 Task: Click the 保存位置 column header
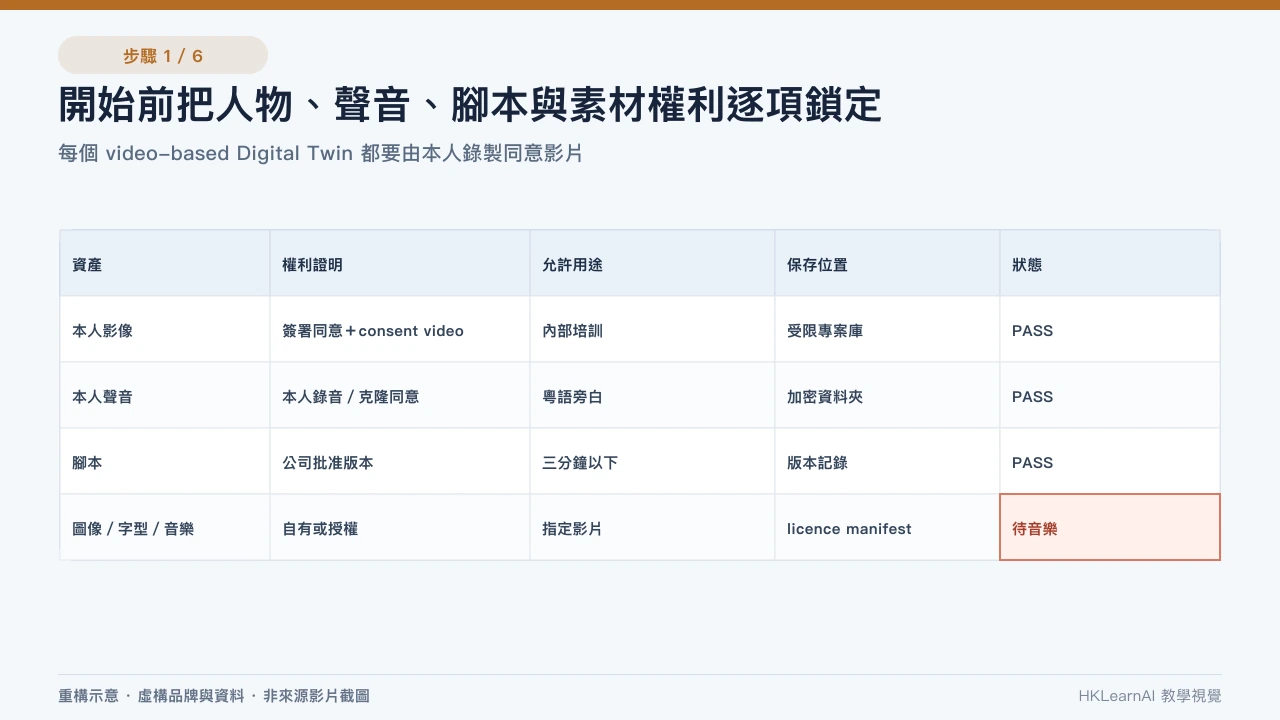887,264
